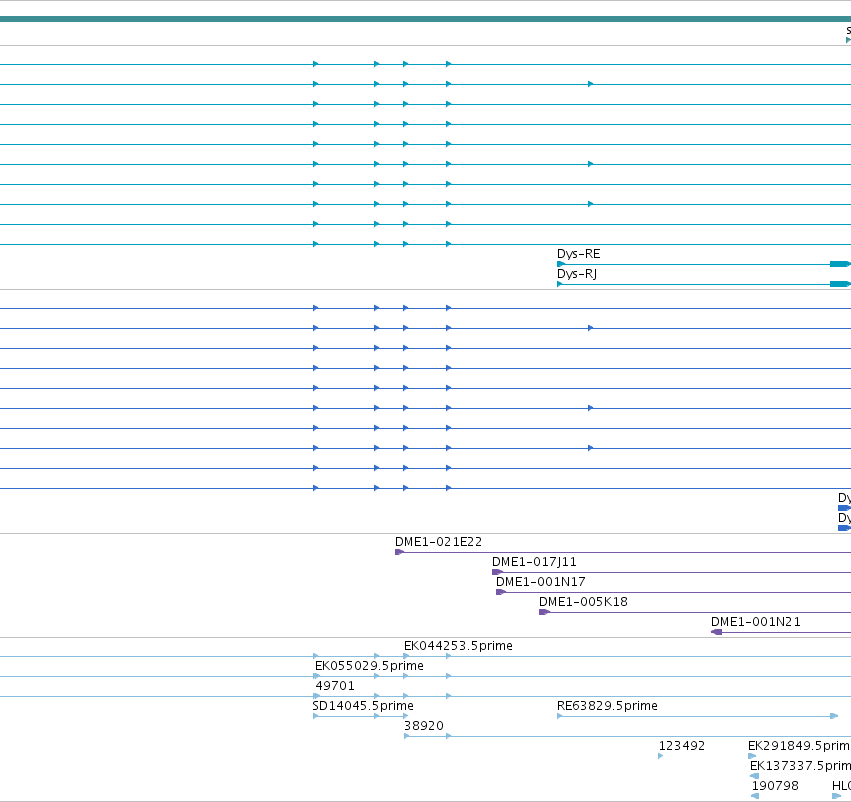Click the 190798 feature label

tap(775, 786)
